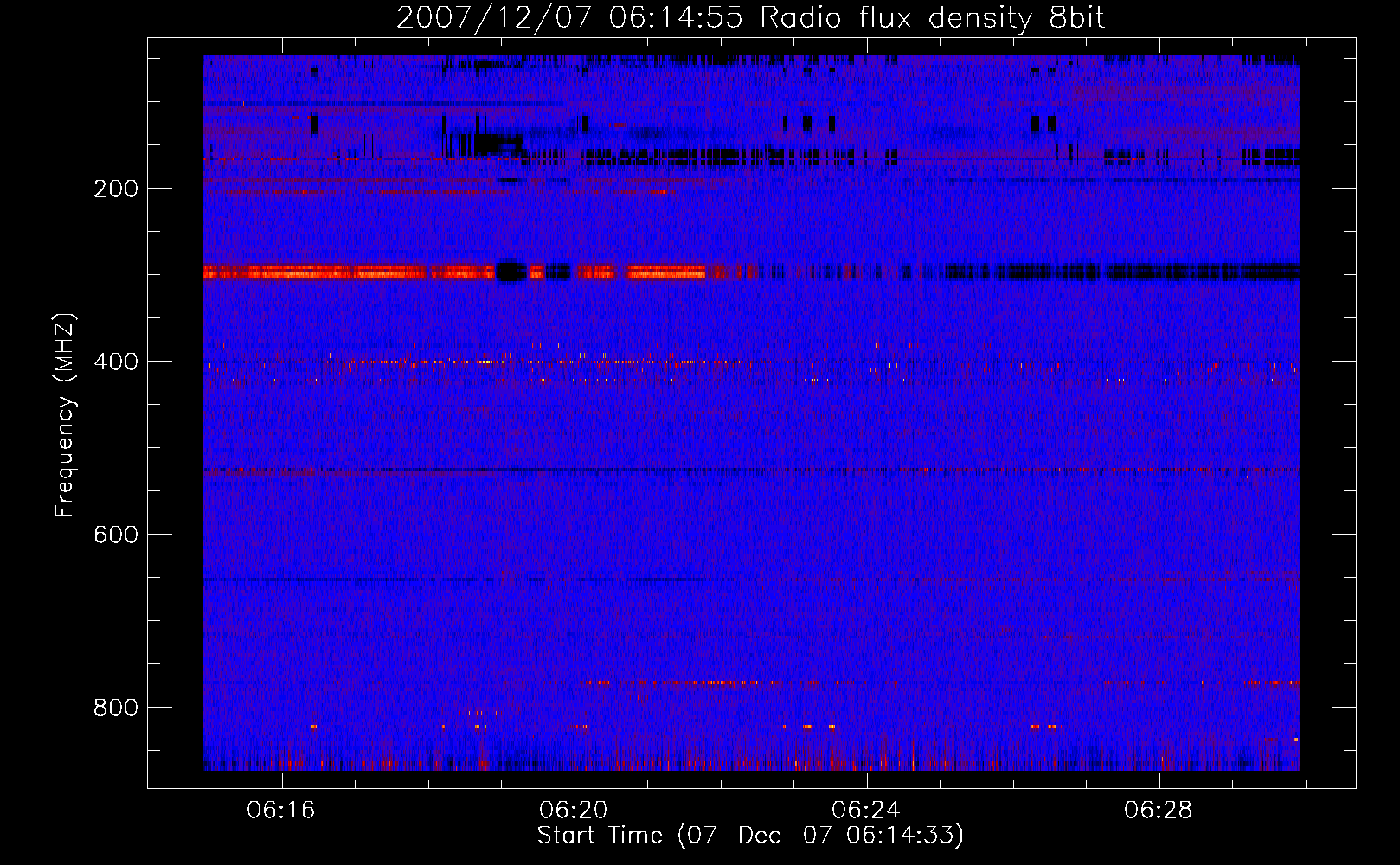Click the 'Start Time (07-Dec-07 06:14:33)' axis label
Image resolution: width=1400 pixels, height=865 pixels.
750,836
